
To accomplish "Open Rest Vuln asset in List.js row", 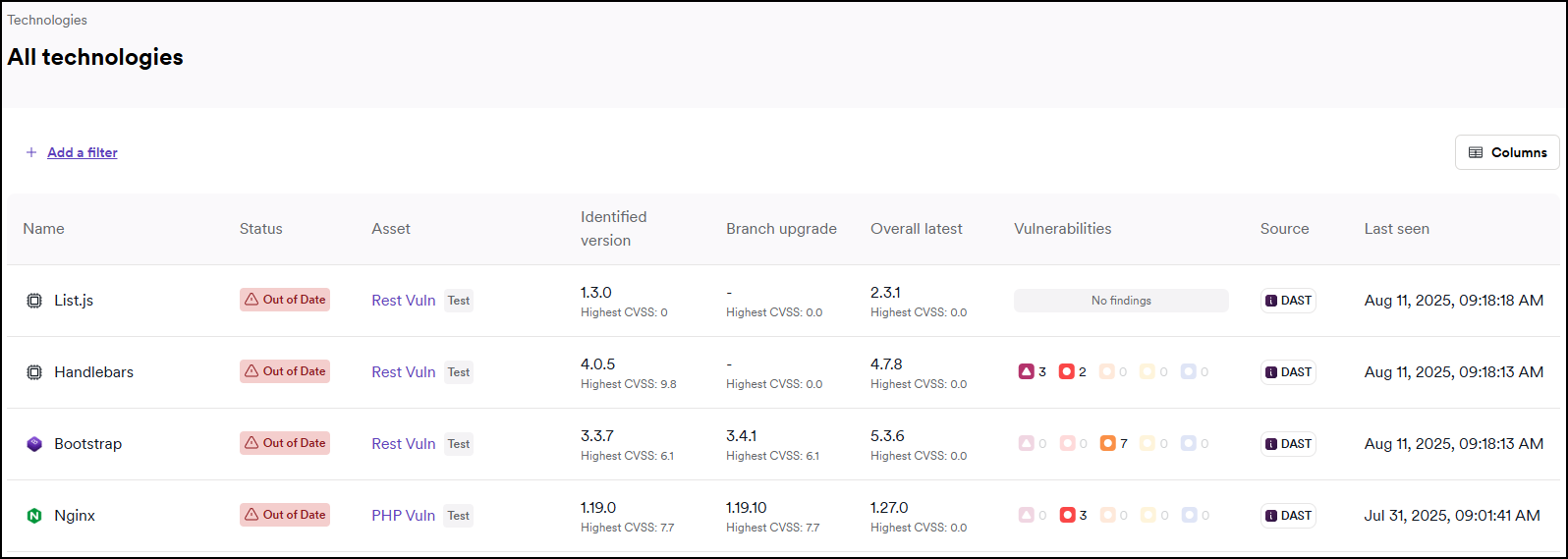I will pyautogui.click(x=403, y=301).
